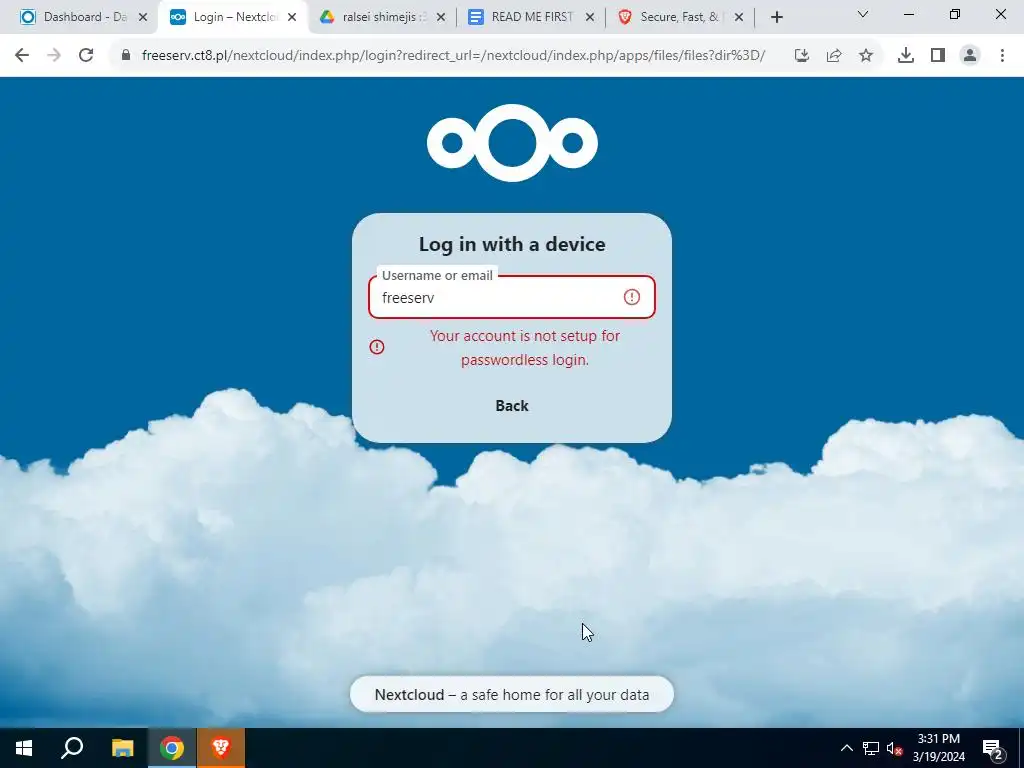Open the taskbar clock and date
The width and height of the screenshot is (1024, 768).
point(938,748)
